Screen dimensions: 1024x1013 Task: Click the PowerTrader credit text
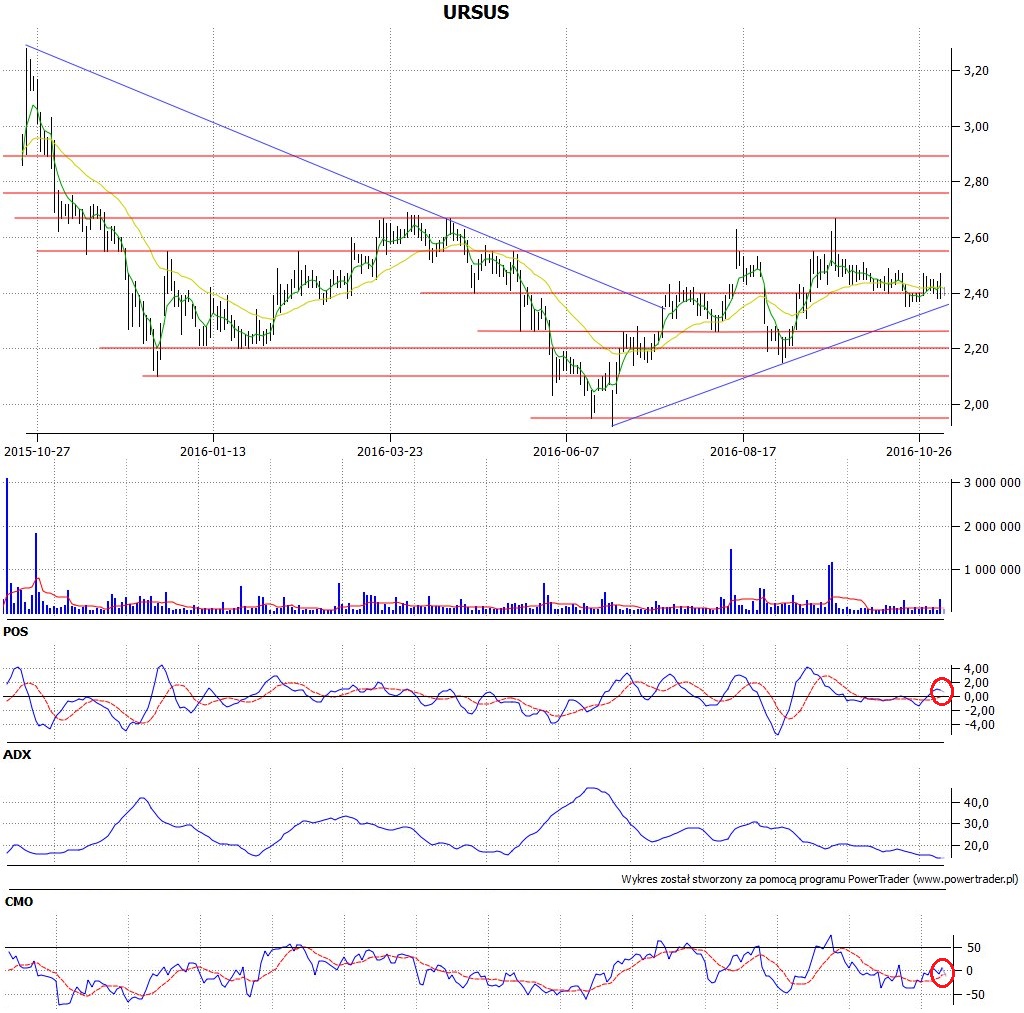819,879
